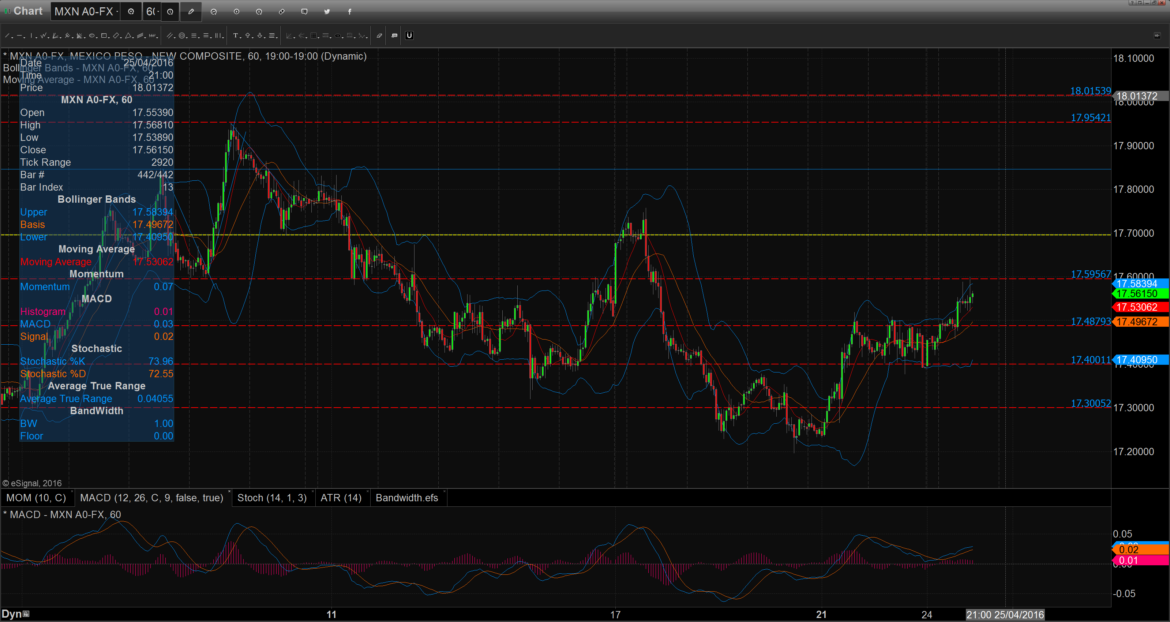The width and height of the screenshot is (1170, 622).
Task: Click the Dyn button at bottom left
Action: coord(15,615)
